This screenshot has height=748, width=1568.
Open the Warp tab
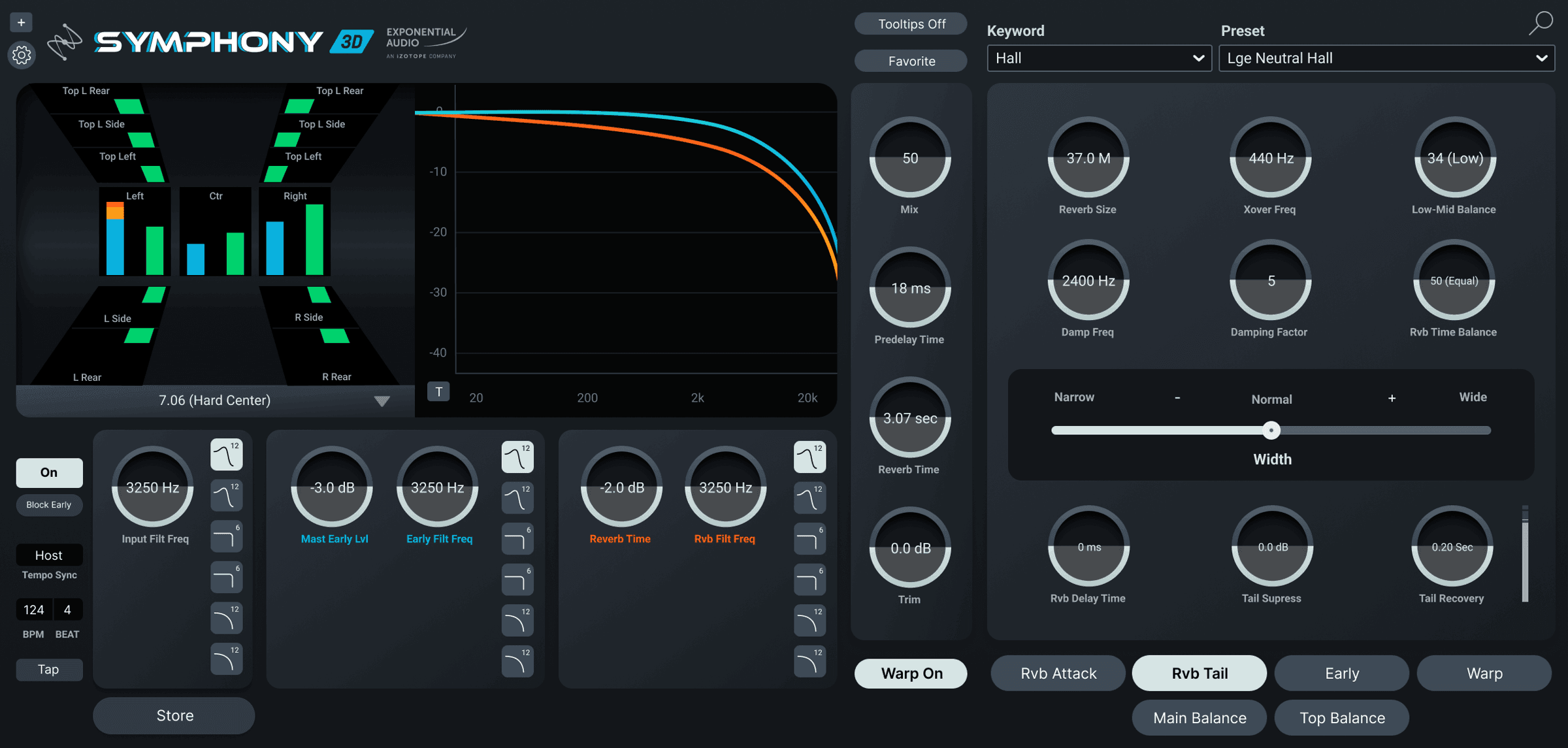1484,674
